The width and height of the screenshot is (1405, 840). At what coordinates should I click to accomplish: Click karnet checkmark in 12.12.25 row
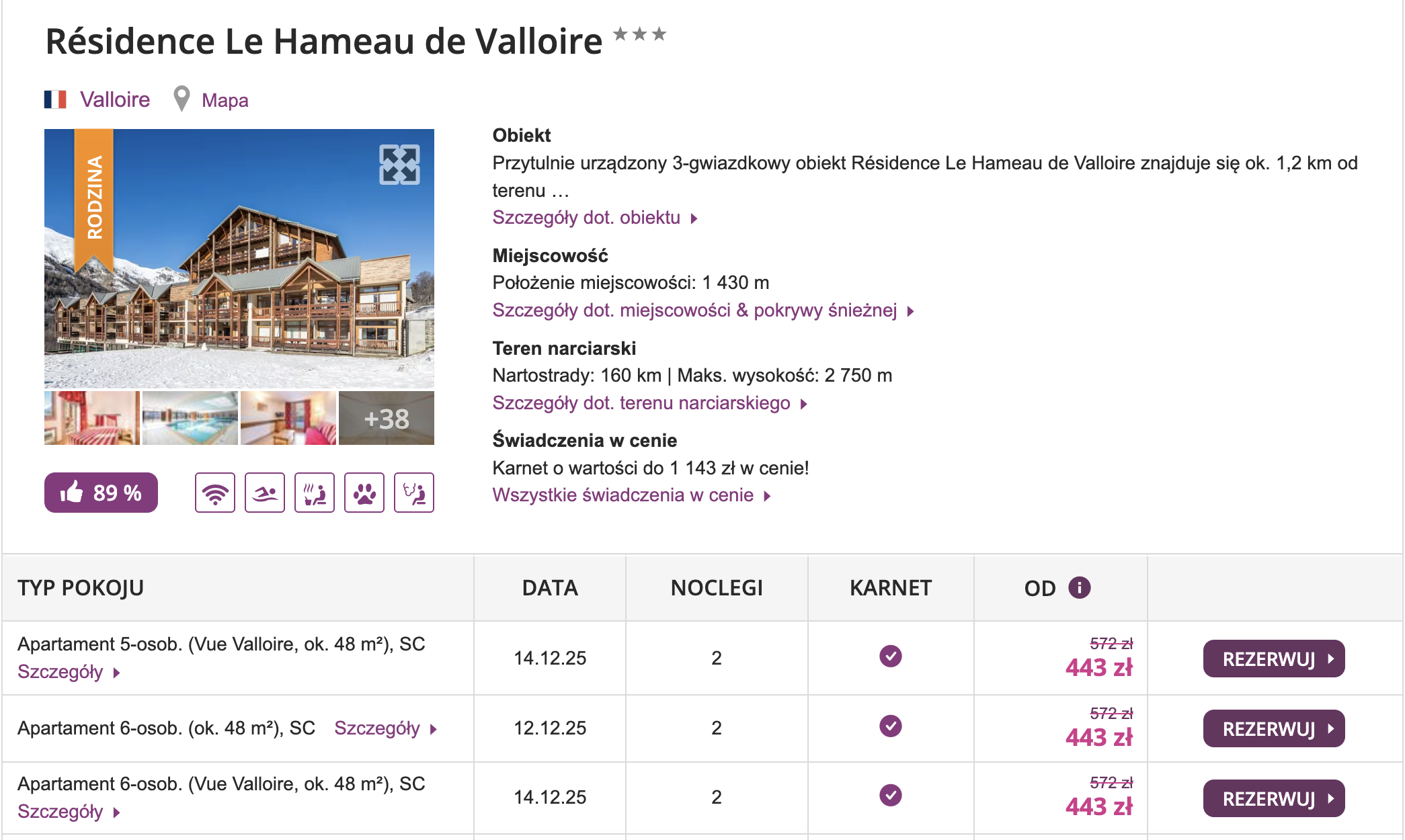(890, 726)
